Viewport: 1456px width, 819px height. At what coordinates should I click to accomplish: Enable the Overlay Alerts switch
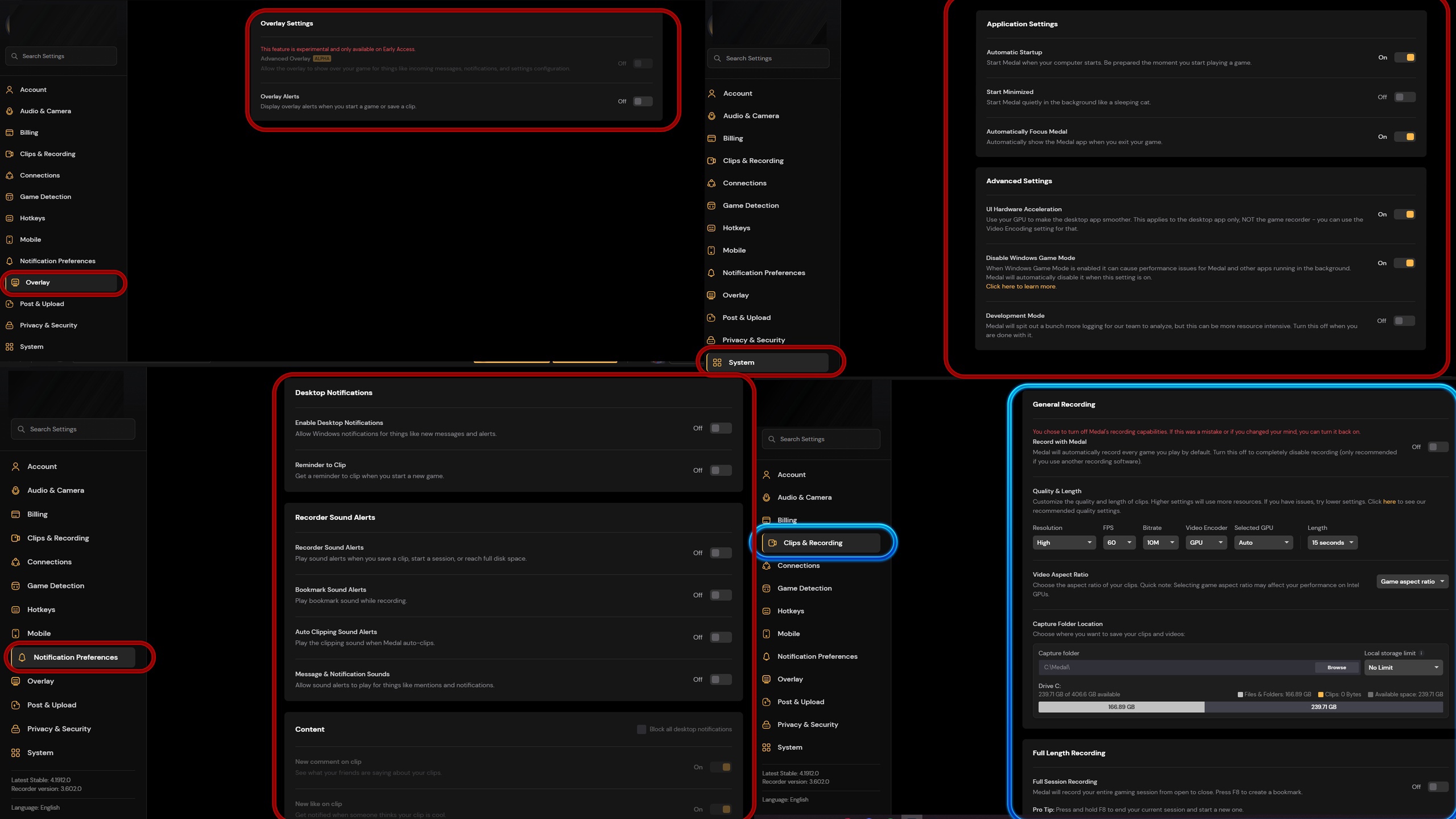pyautogui.click(x=643, y=102)
